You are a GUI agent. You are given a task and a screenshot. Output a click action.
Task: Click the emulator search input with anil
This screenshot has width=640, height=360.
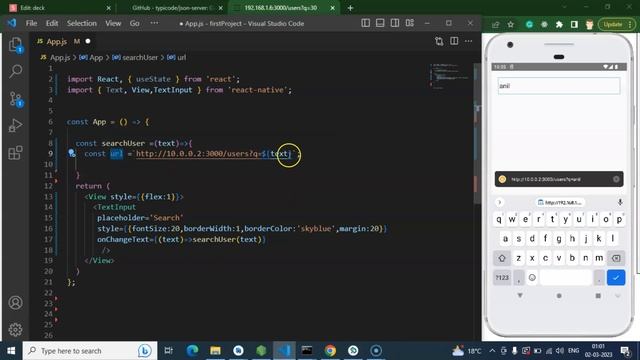coord(559,86)
